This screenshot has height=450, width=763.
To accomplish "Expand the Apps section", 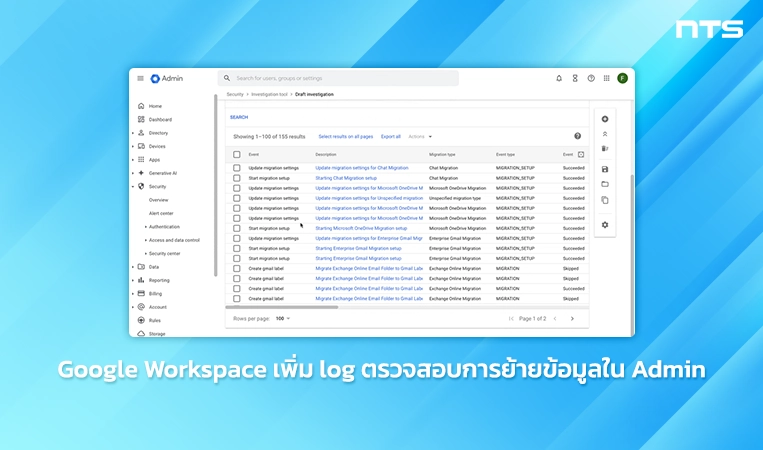I will coord(133,160).
